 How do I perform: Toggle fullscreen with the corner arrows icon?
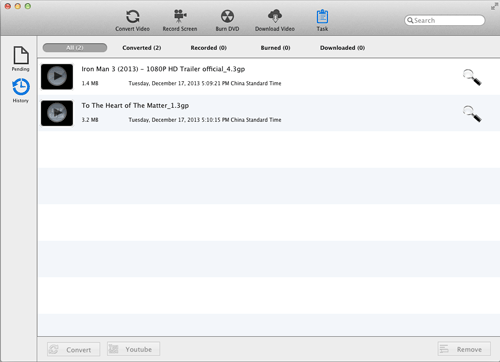click(x=494, y=6)
